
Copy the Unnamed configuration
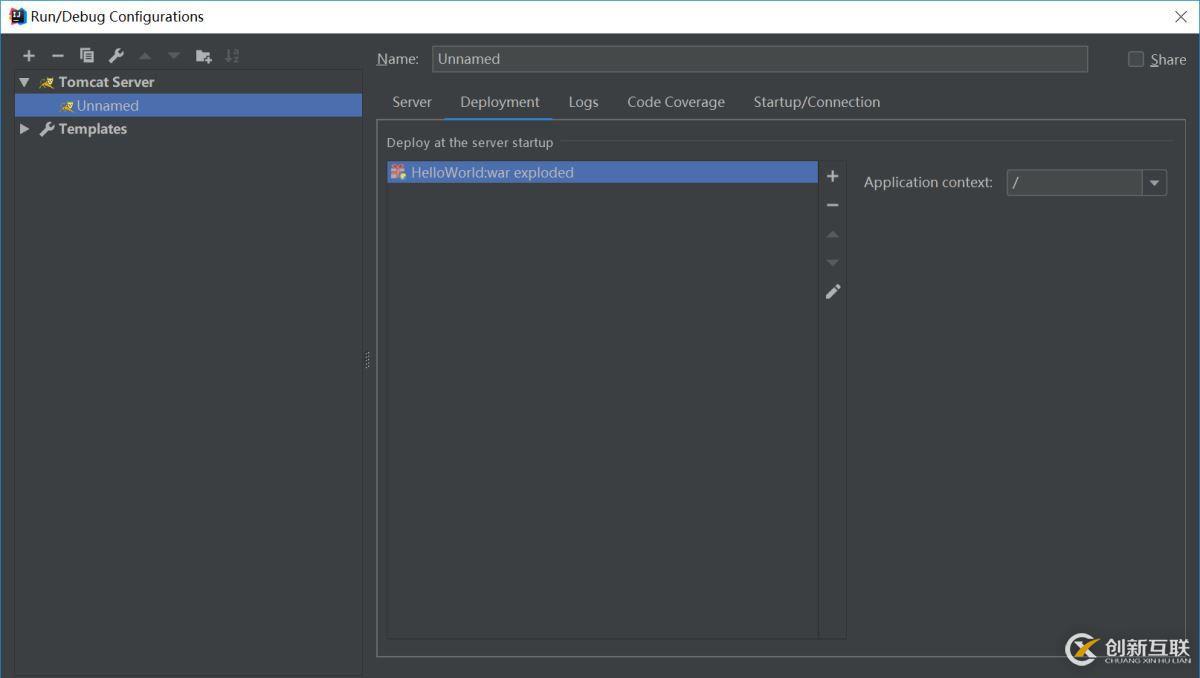click(x=86, y=55)
